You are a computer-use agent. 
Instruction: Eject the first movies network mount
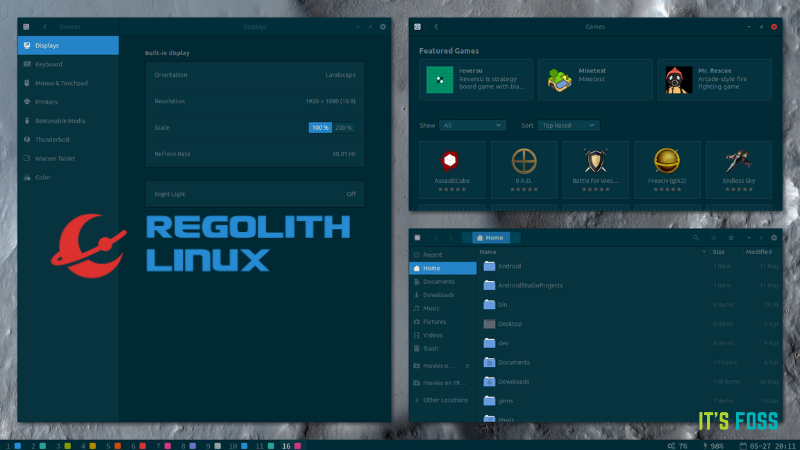(x=467, y=366)
